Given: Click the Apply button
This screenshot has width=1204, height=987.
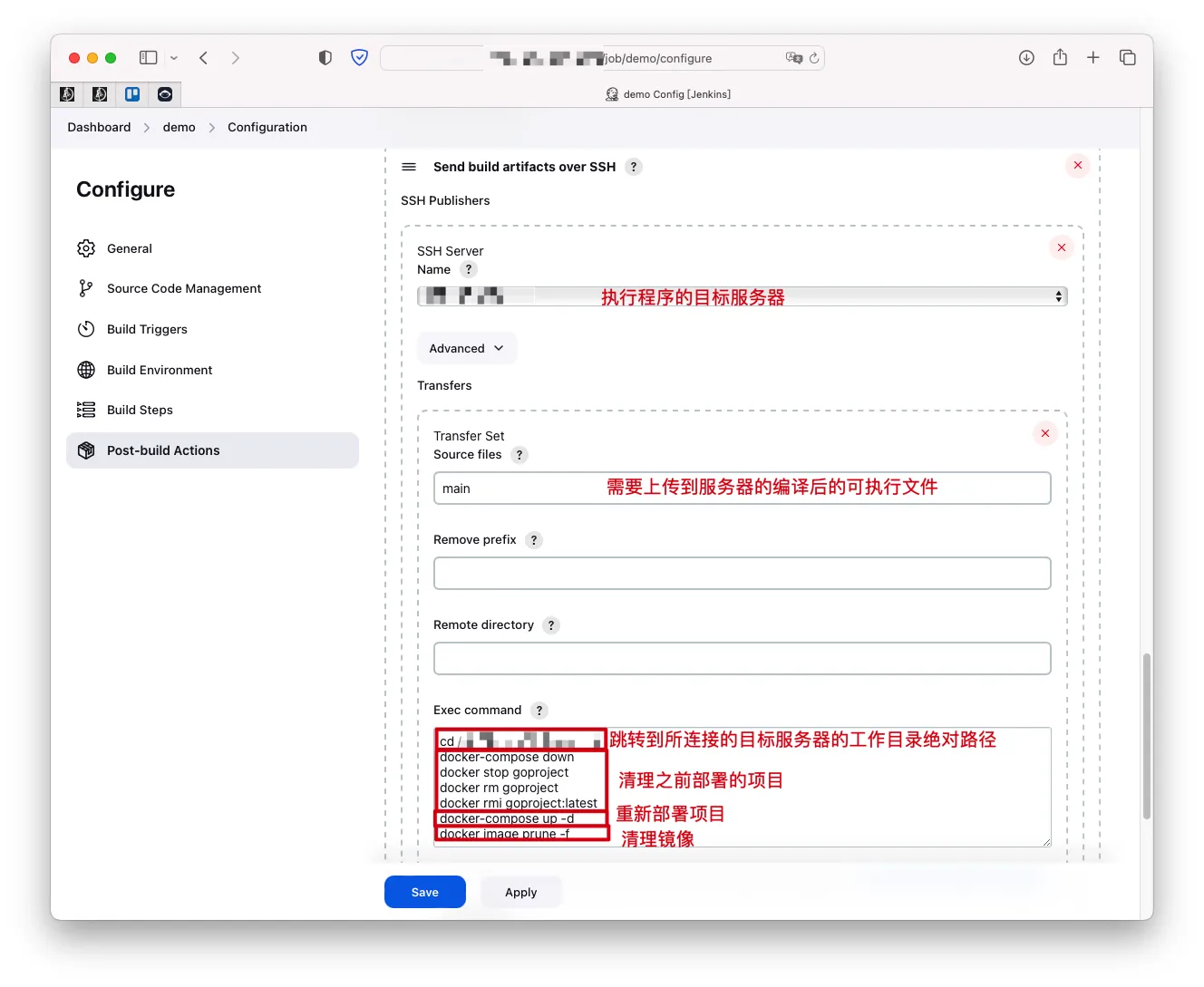Looking at the screenshot, I should point(520,892).
